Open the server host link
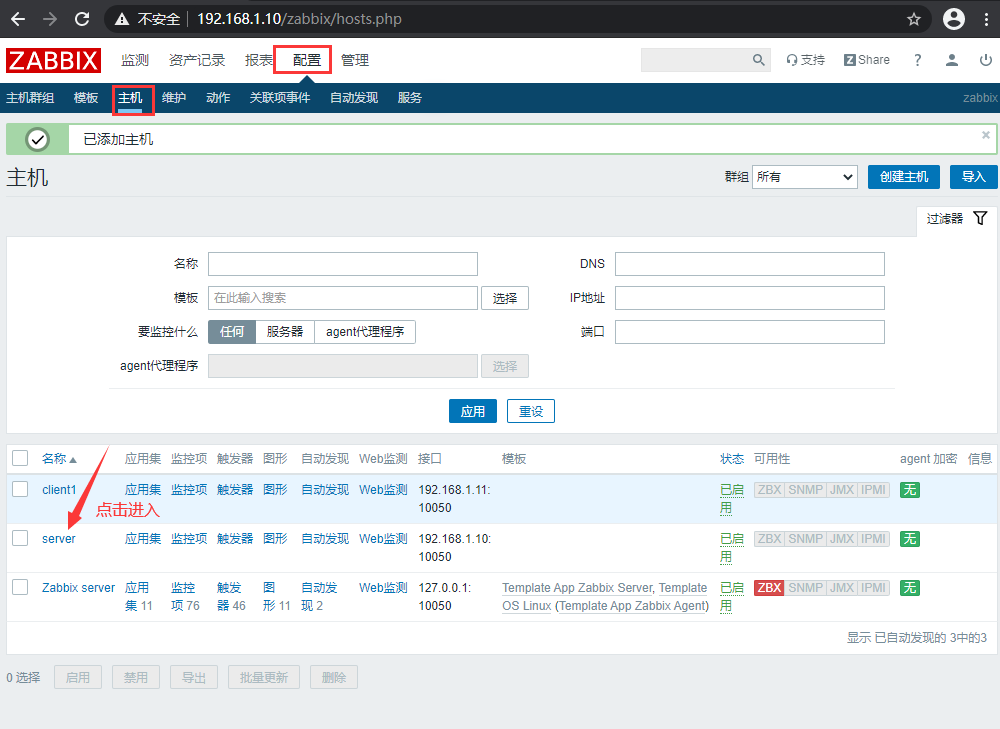 coord(59,539)
